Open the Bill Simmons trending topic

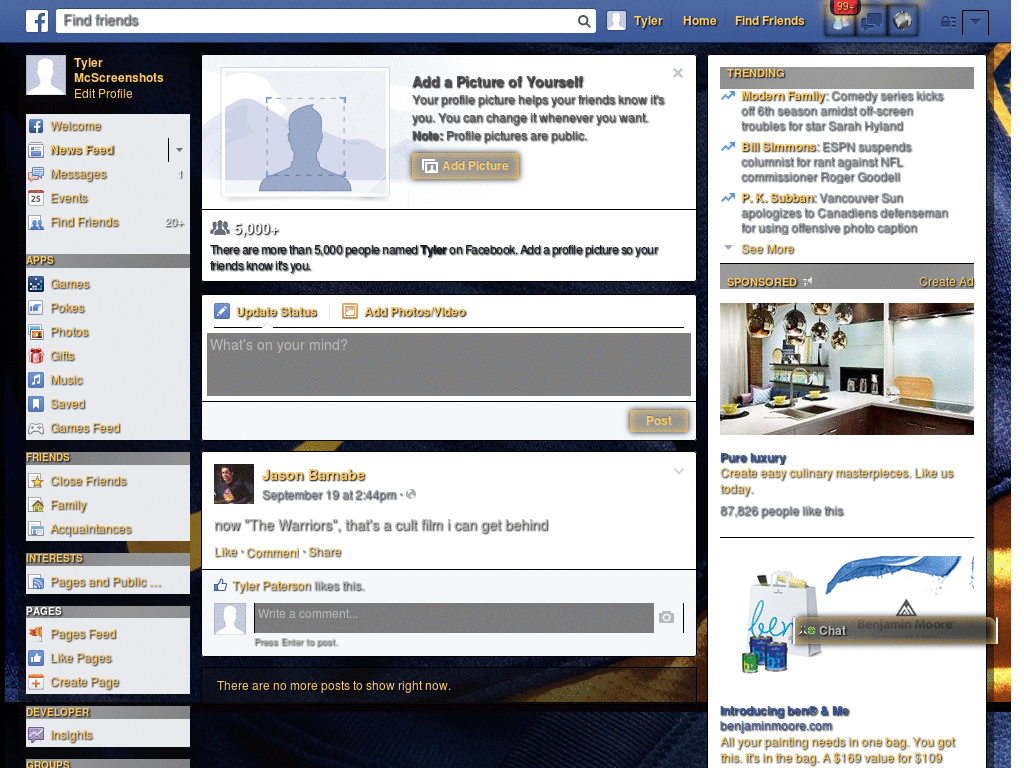779,148
